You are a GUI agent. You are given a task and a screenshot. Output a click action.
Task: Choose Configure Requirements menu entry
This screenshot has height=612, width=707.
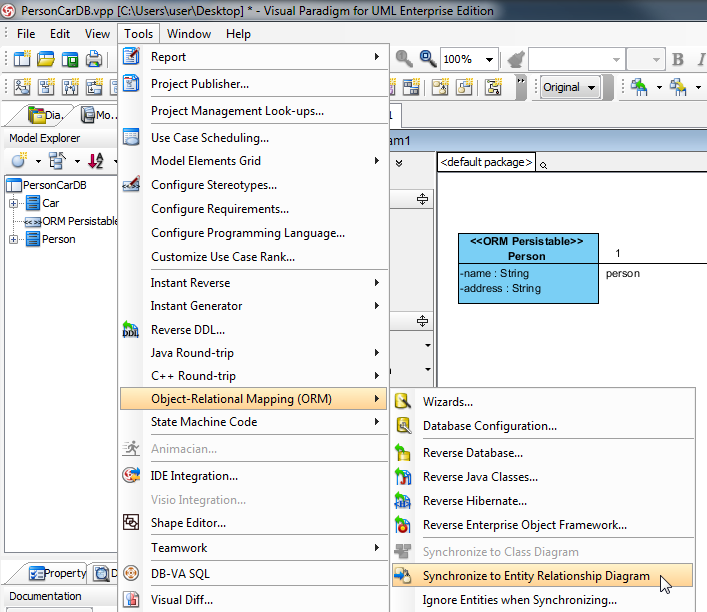(x=220, y=209)
